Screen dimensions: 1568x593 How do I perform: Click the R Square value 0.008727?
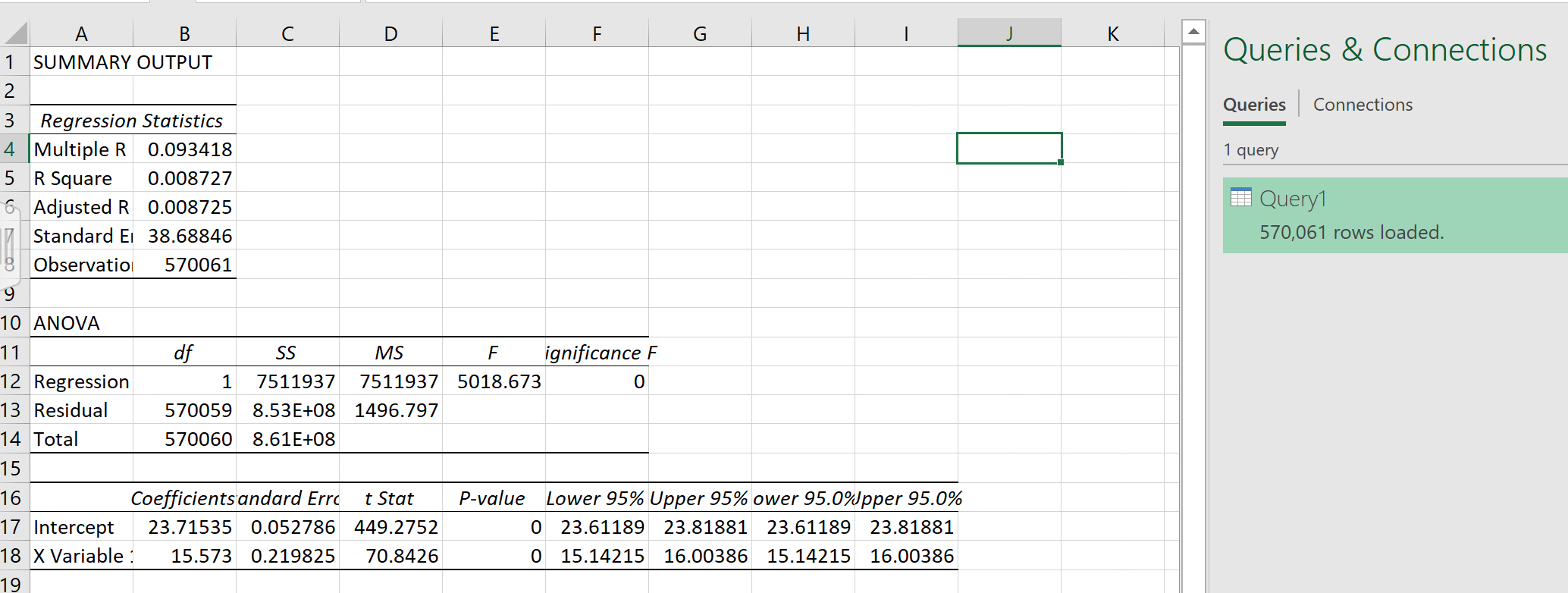click(x=185, y=177)
